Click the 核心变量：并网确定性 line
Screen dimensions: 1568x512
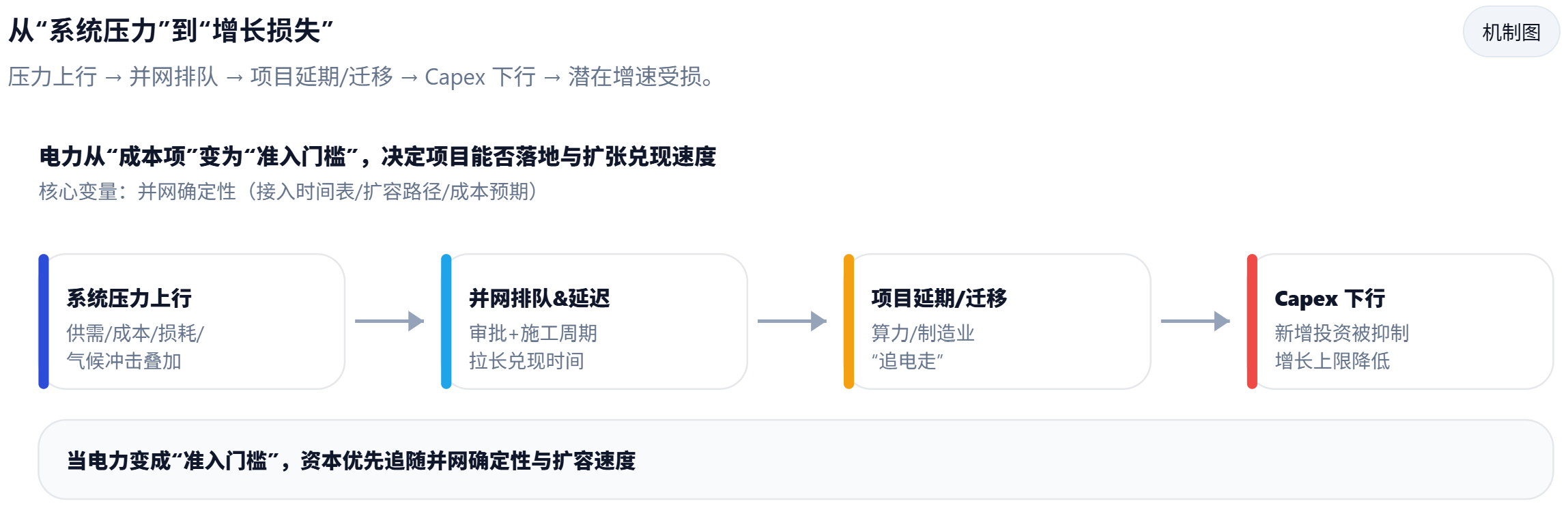[288, 191]
